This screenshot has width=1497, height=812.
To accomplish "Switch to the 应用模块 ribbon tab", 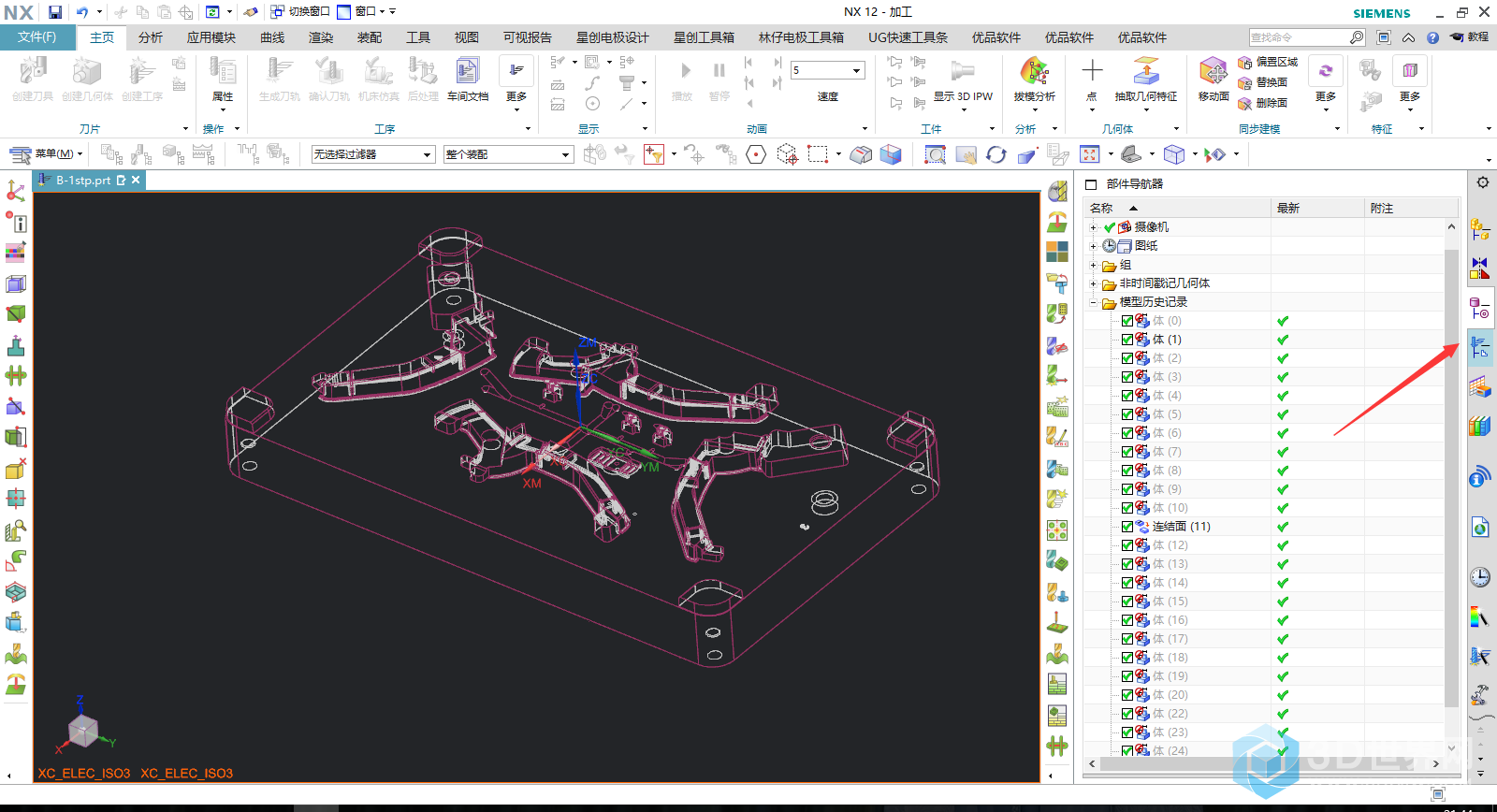I will 211,37.
